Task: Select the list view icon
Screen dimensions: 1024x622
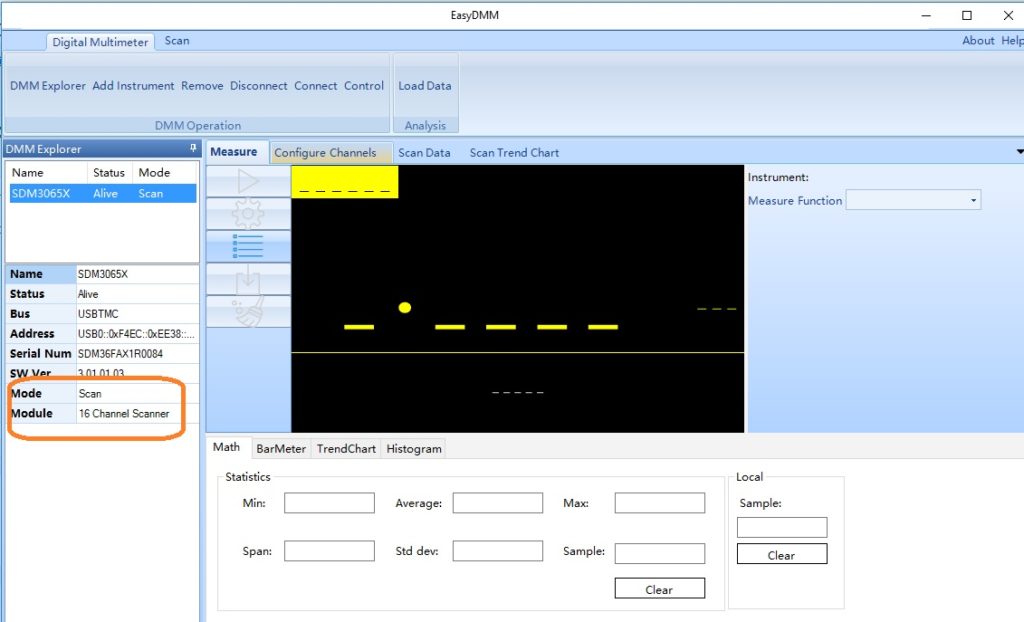Action: click(248, 246)
